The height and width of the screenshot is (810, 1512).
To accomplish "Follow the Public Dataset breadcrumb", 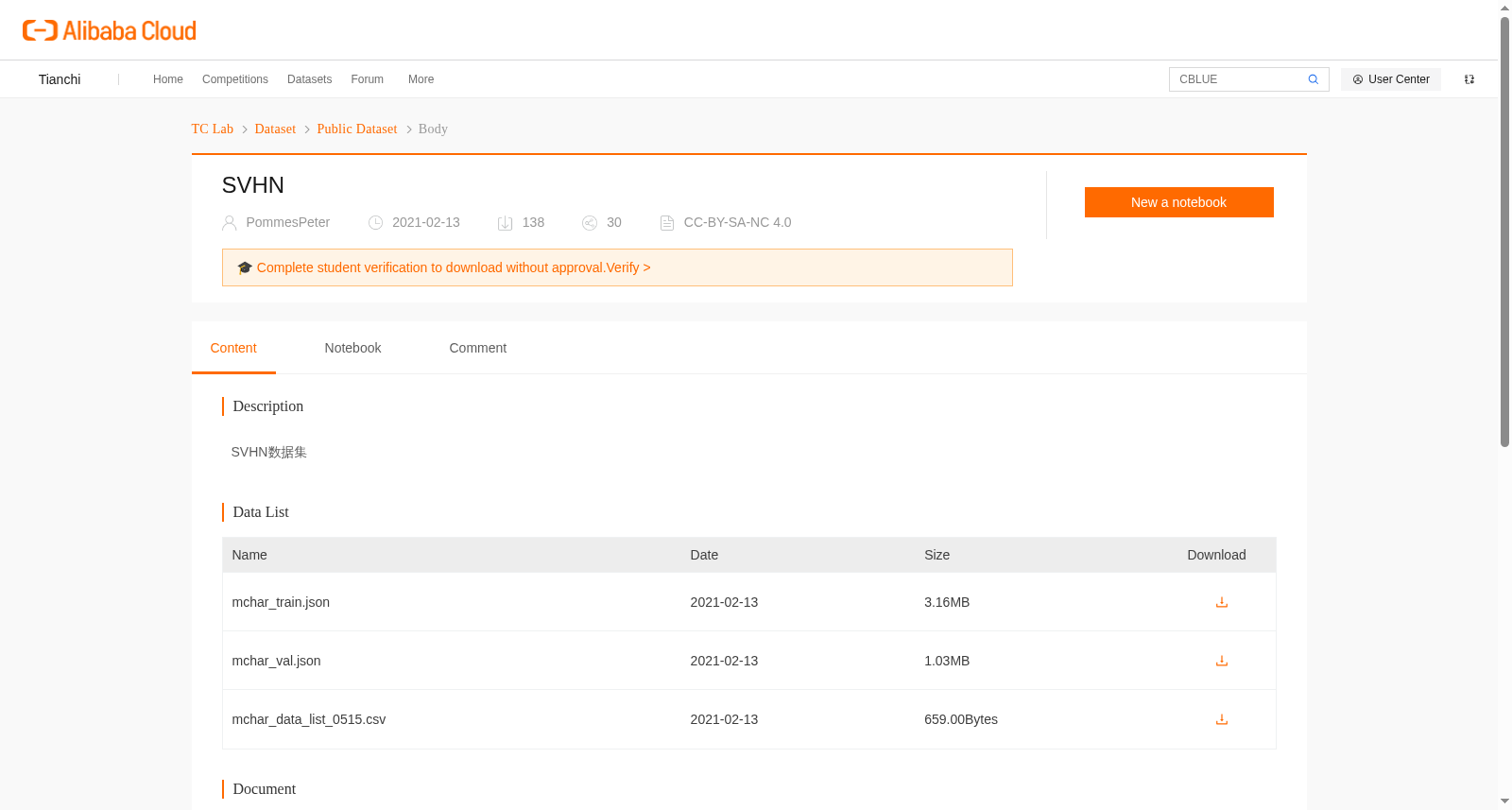I will [x=357, y=129].
